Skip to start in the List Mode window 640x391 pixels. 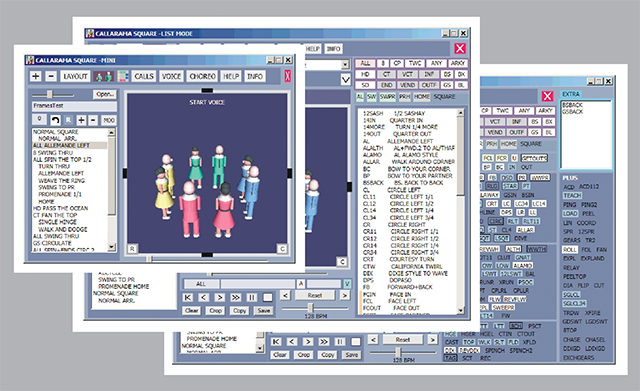point(188,297)
